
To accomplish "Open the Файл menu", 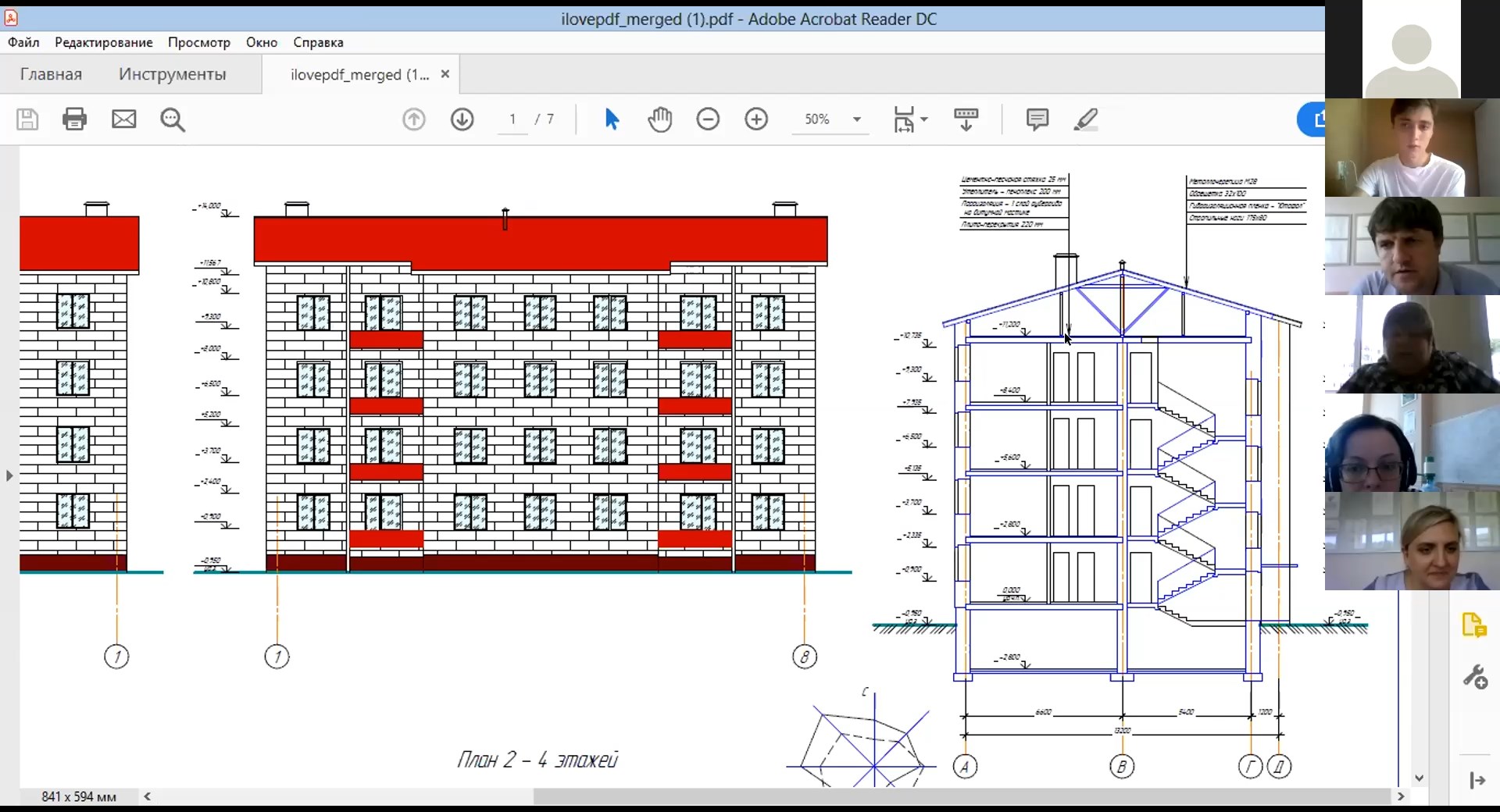I will point(23,42).
